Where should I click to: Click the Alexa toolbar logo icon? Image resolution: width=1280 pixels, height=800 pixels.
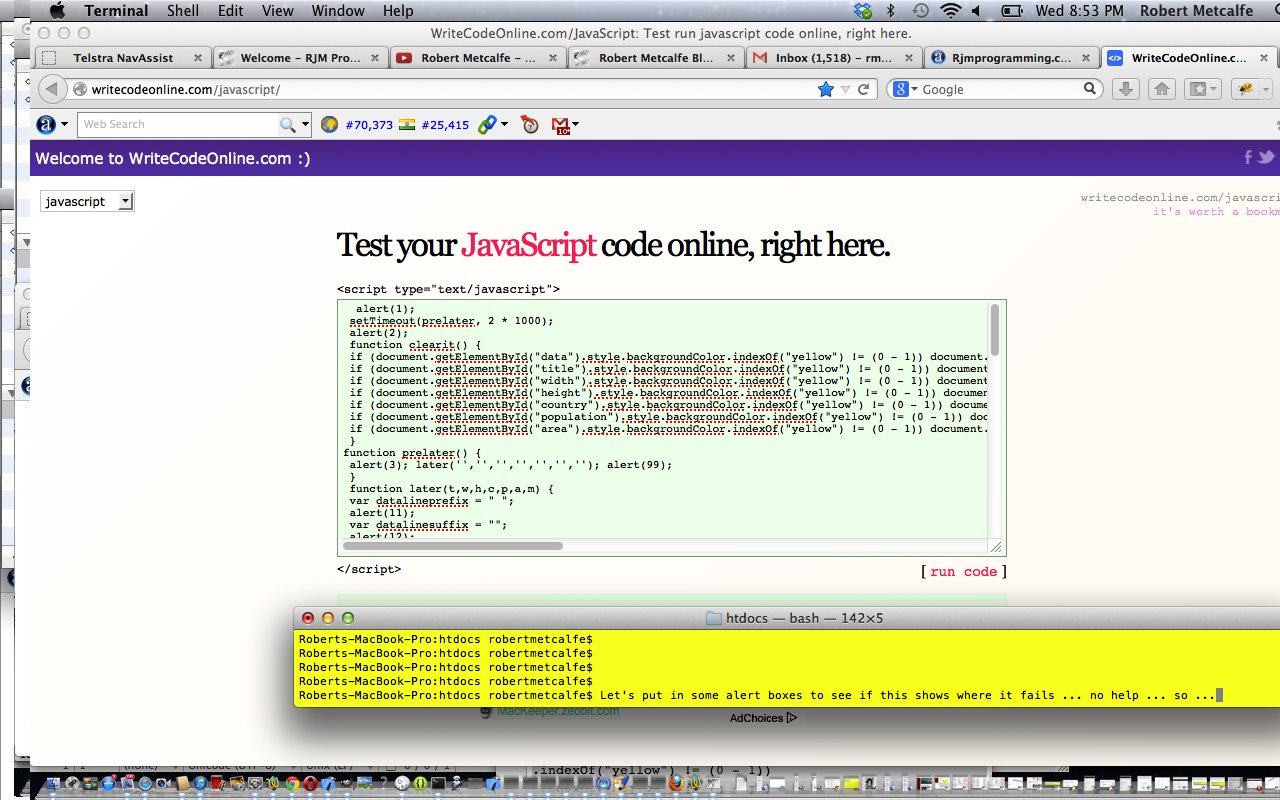tap(46, 125)
